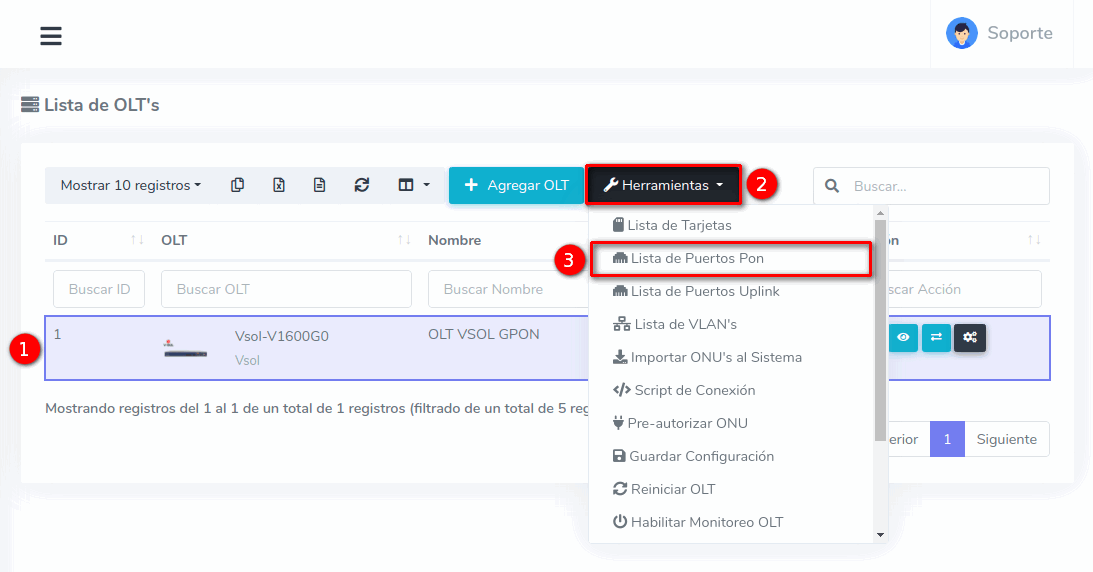Screen dimensions: 1093x572
Task: Click the Soporte user avatar
Action: click(x=961, y=33)
